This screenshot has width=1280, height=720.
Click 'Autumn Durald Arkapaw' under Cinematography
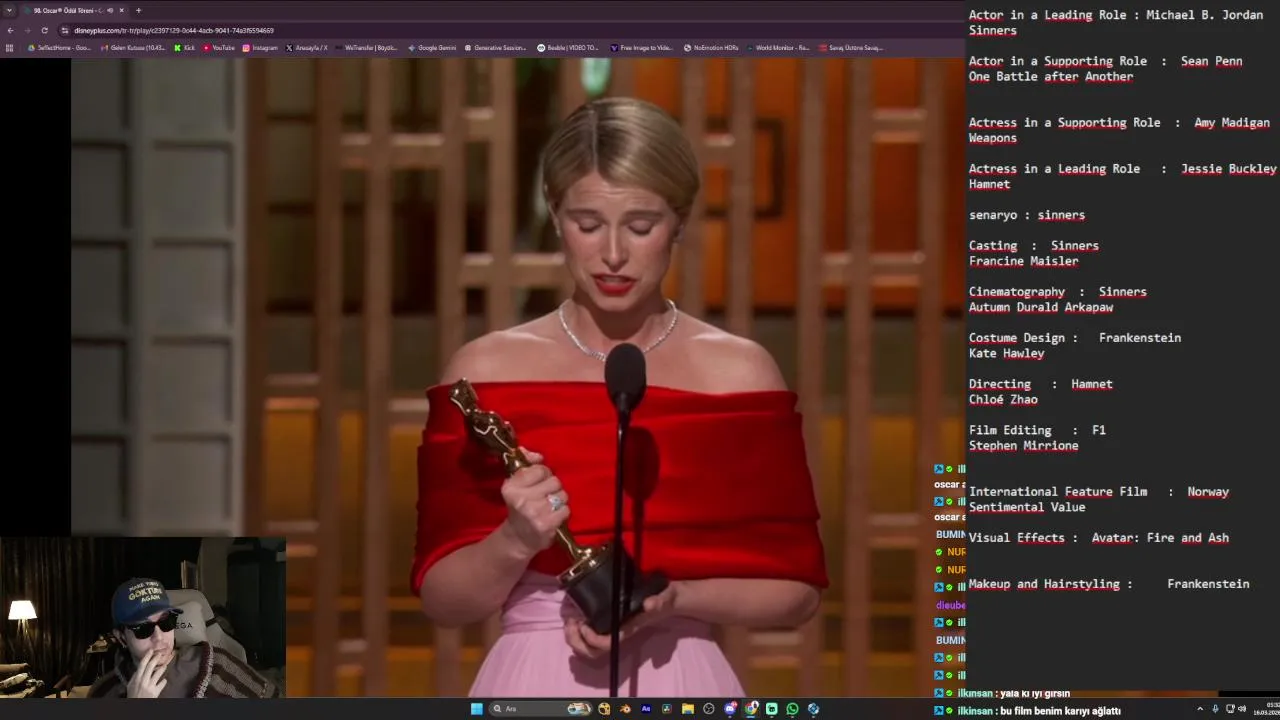1040,307
